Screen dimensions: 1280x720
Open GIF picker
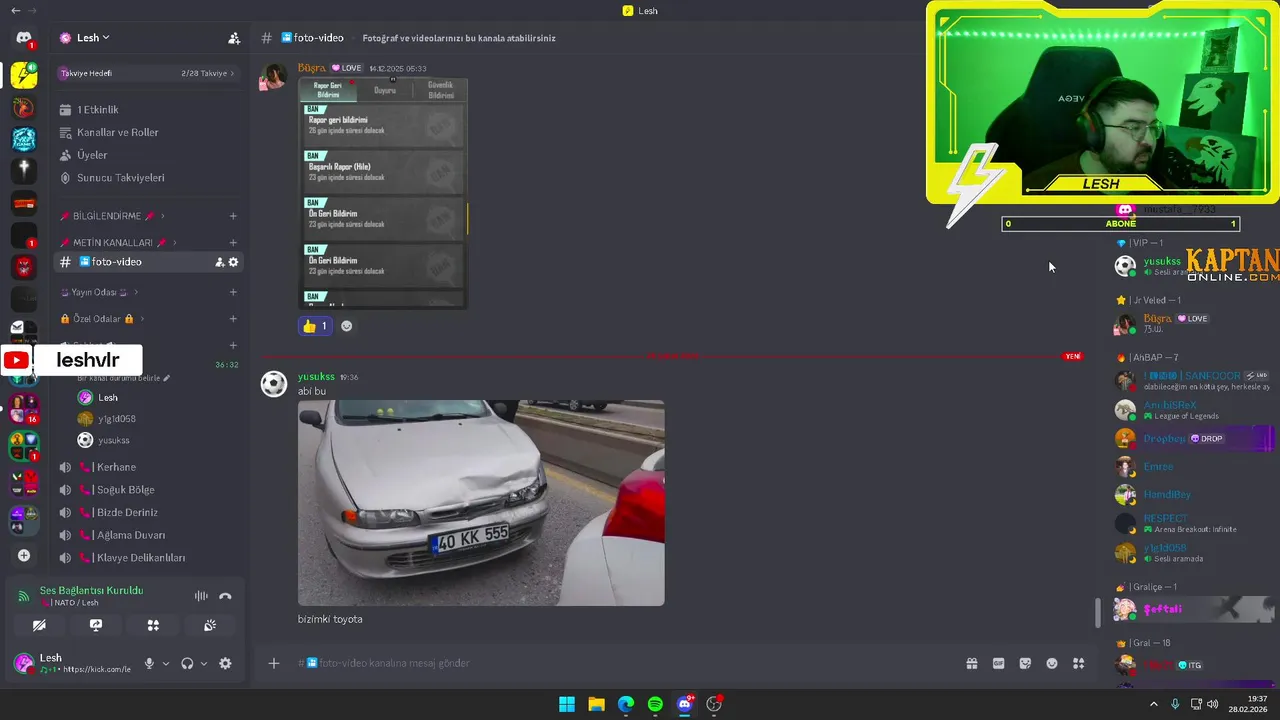point(998,663)
